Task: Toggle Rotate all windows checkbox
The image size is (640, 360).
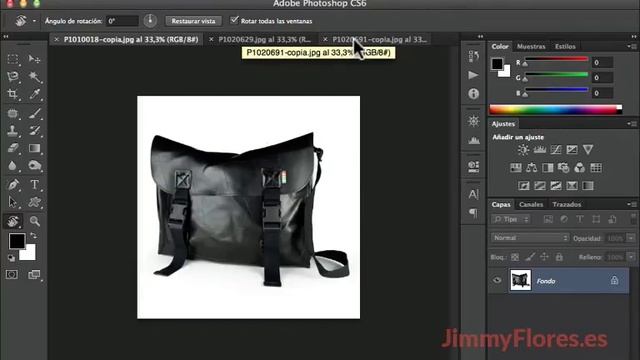Action: tap(234, 20)
